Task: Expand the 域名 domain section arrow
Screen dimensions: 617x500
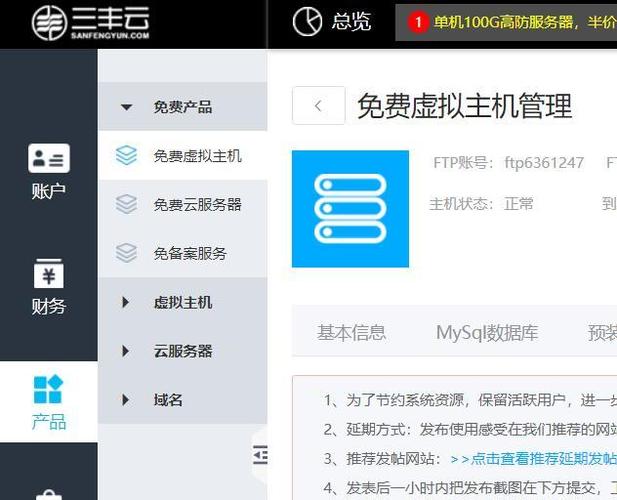Action: pos(126,400)
